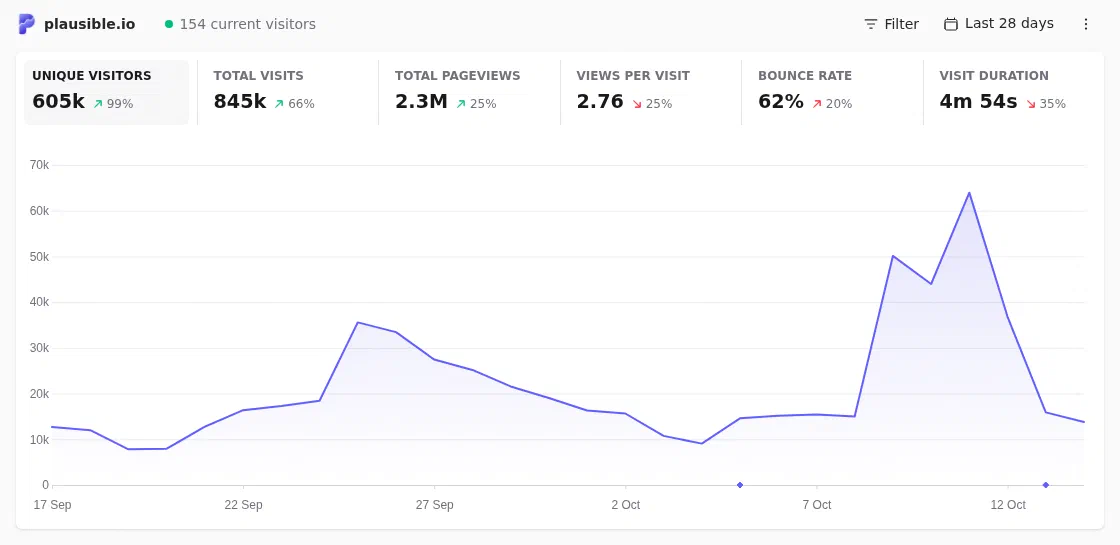Click the Plausible logo icon

coord(26,24)
